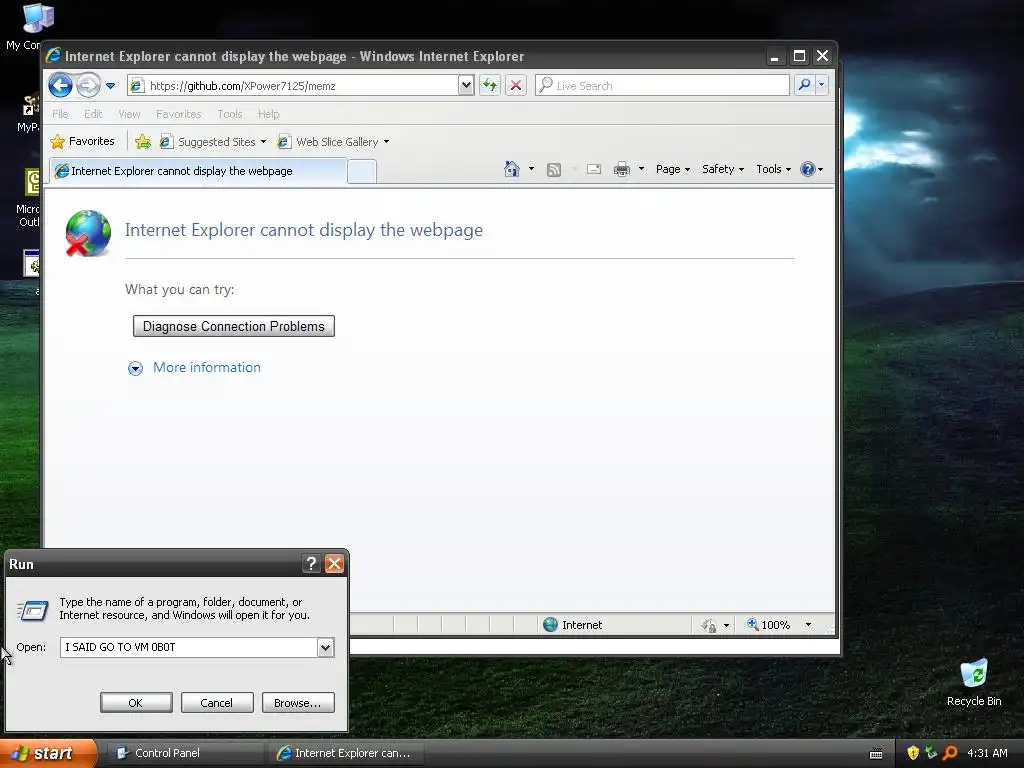Click Cancel in the Run dialog
The width and height of the screenshot is (1024, 768).
coord(217,703)
